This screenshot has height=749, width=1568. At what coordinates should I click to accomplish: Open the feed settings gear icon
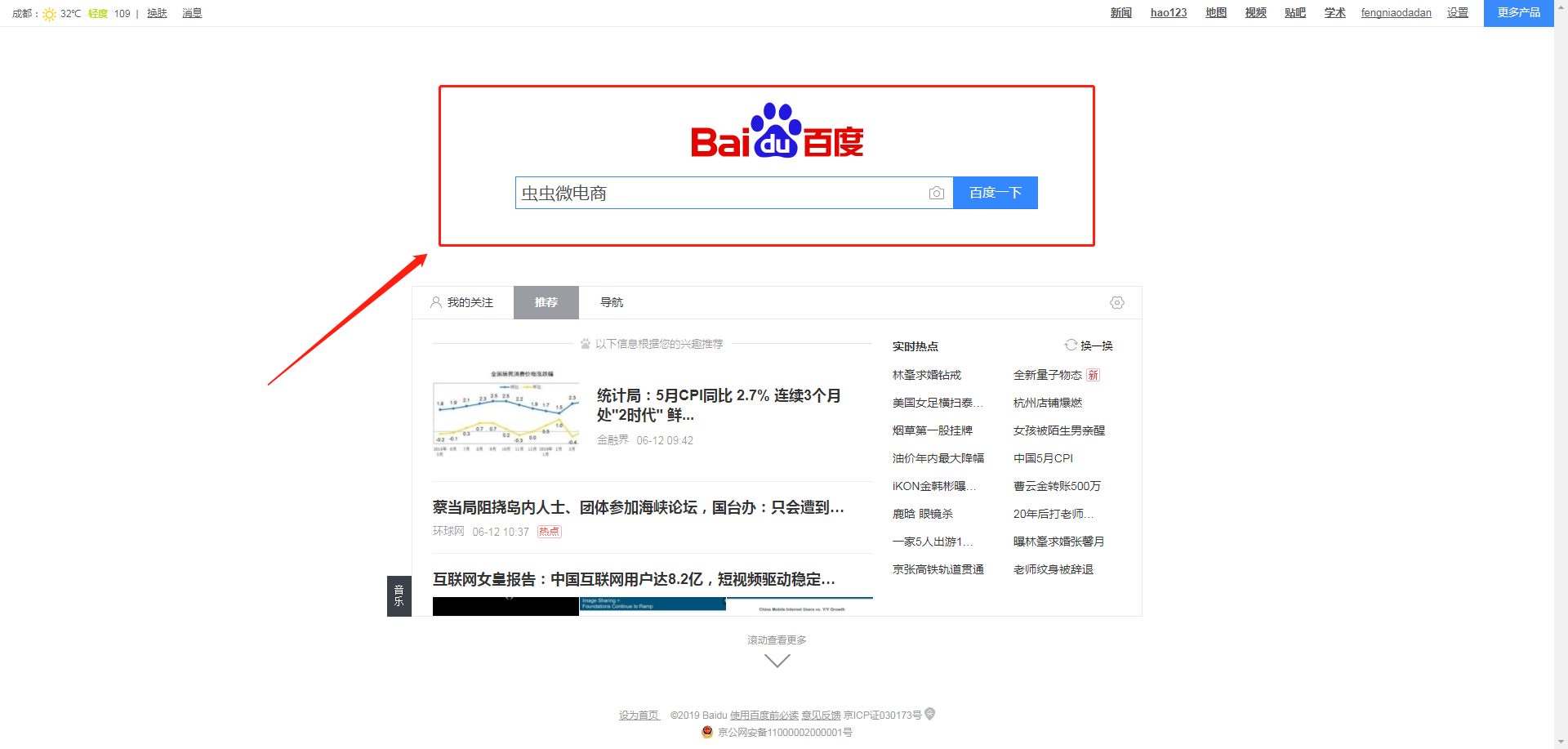1117,302
